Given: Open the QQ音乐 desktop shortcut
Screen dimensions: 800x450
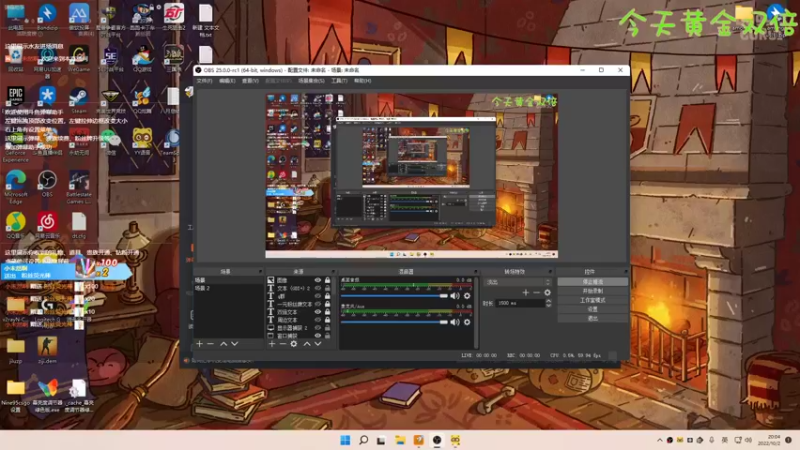Looking at the screenshot, I should 15,226.
